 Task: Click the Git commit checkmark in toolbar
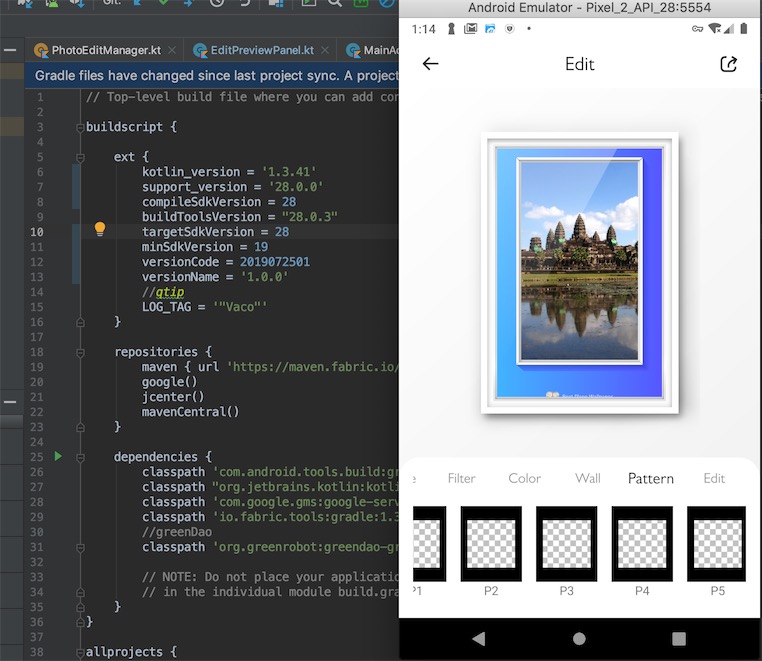163,2
